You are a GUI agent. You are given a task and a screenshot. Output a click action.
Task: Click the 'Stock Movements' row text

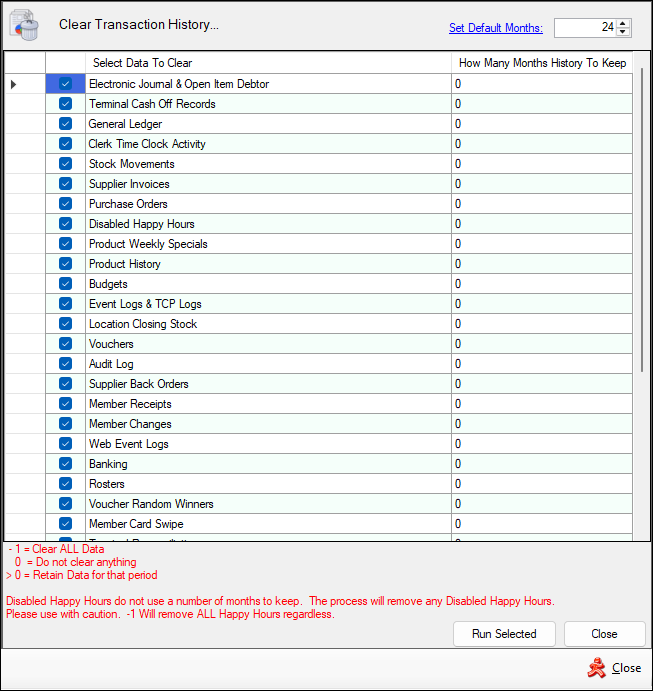click(x=132, y=164)
